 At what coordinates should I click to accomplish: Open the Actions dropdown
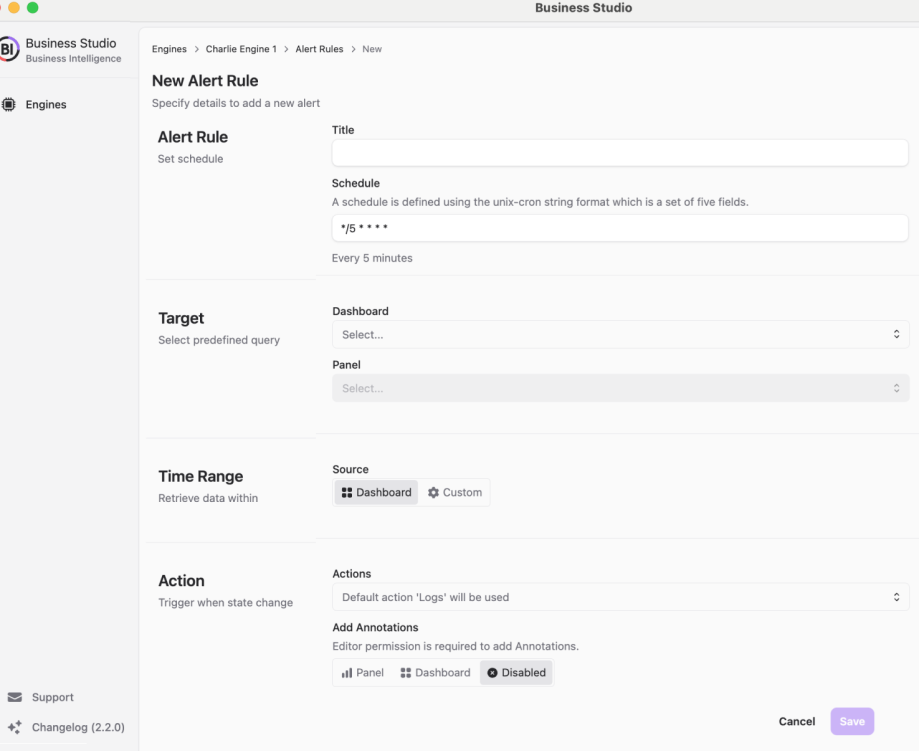(x=621, y=597)
